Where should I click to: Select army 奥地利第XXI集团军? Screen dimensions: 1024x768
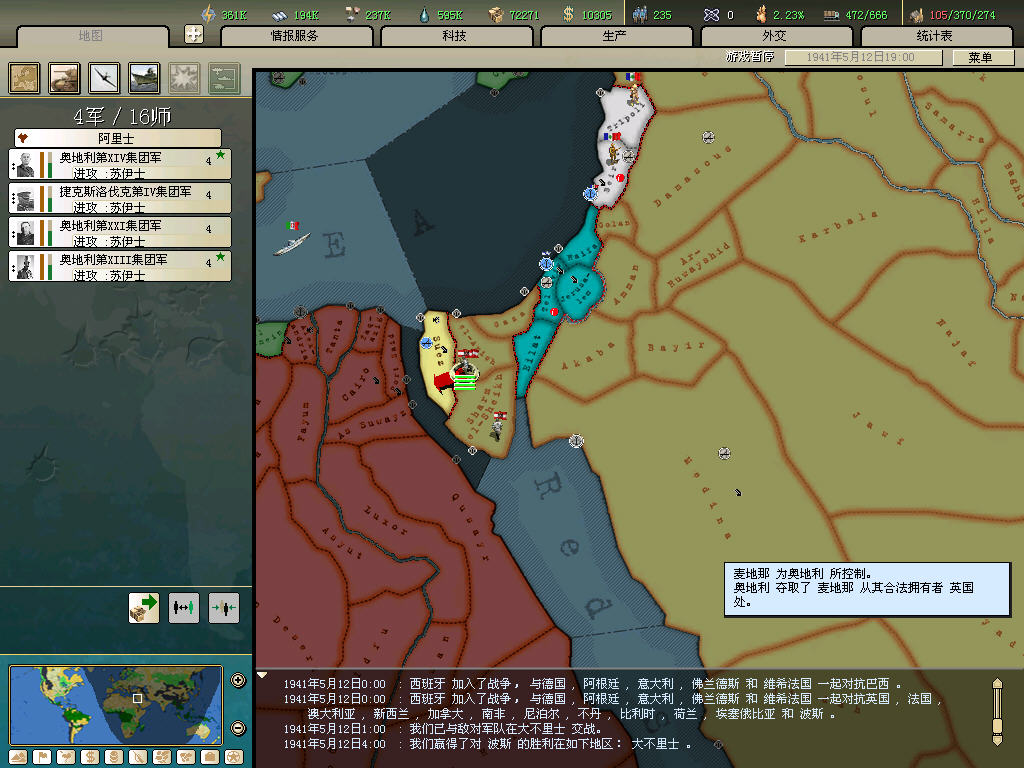120,232
